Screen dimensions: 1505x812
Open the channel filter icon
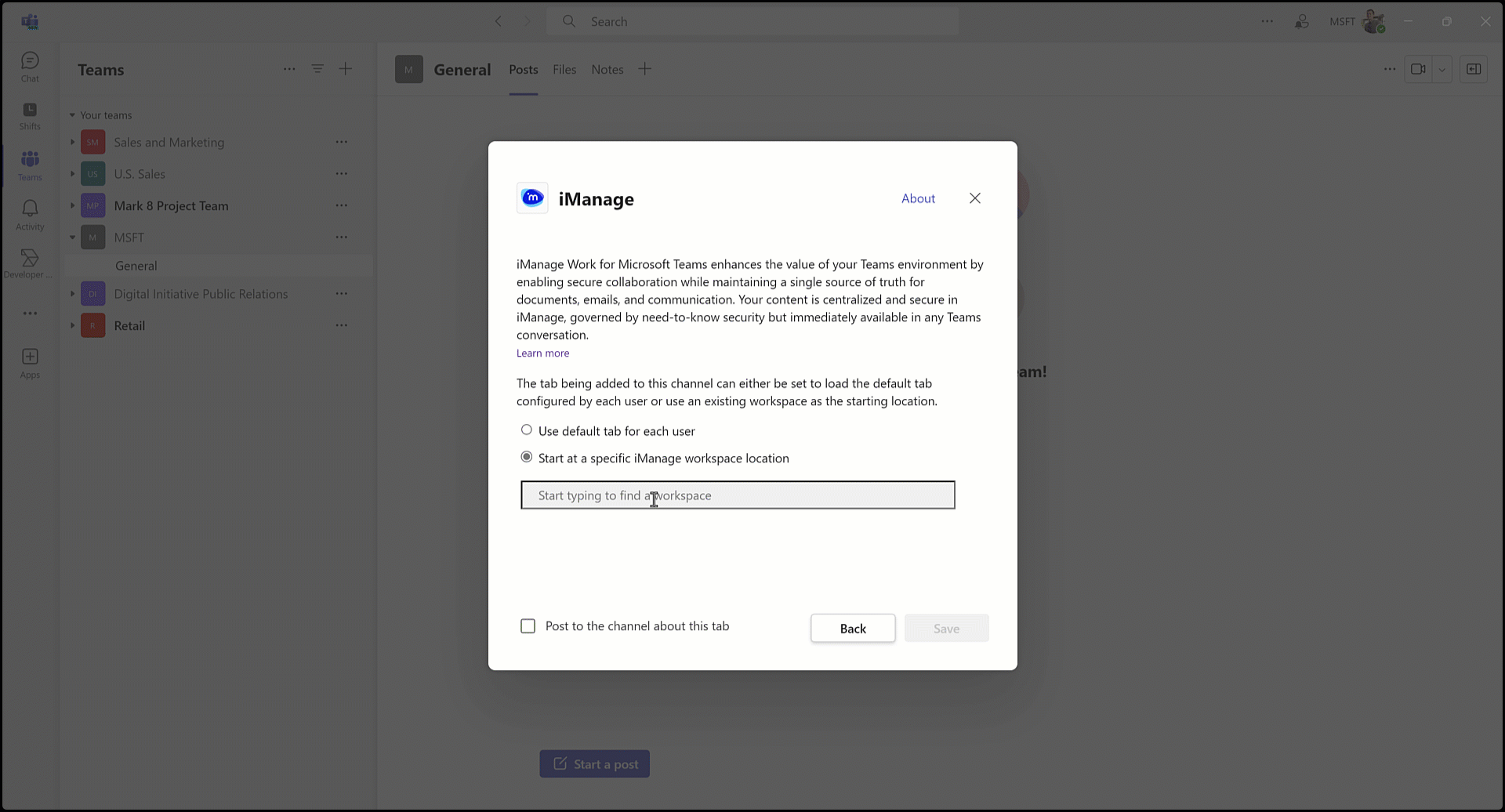tap(318, 69)
